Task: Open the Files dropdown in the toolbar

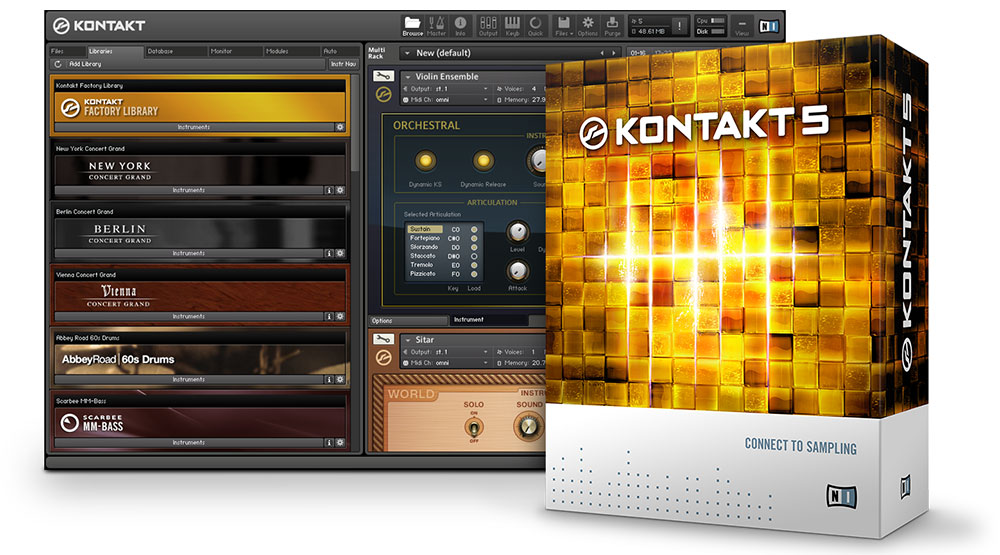Action: pos(564,26)
